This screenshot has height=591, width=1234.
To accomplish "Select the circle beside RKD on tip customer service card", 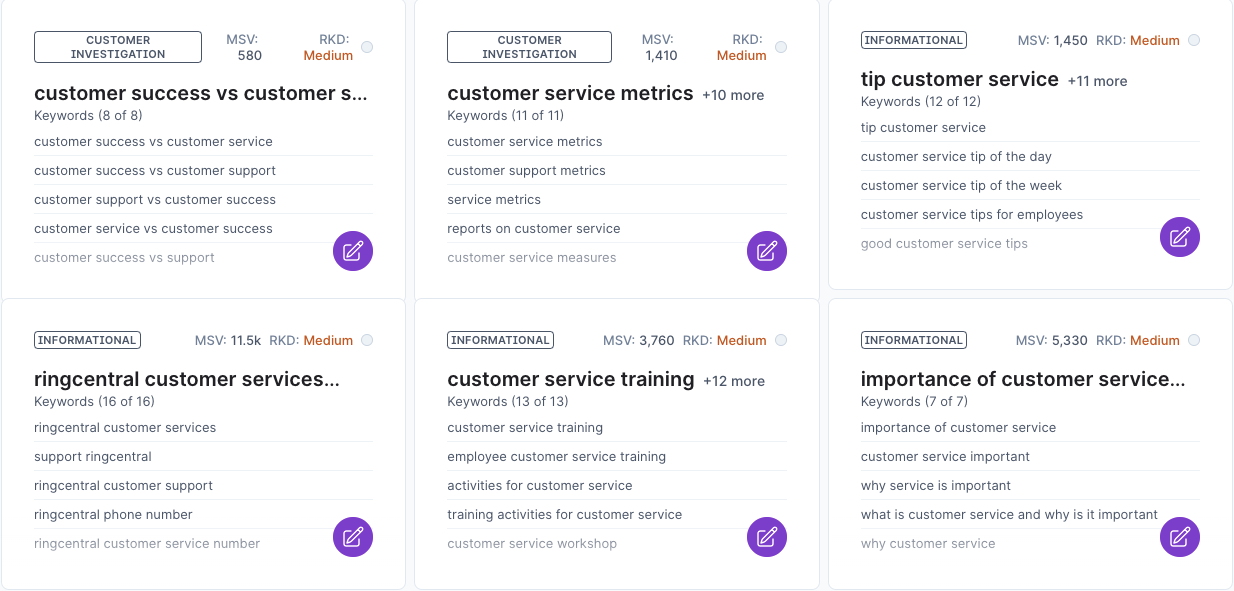I will (1194, 39).
